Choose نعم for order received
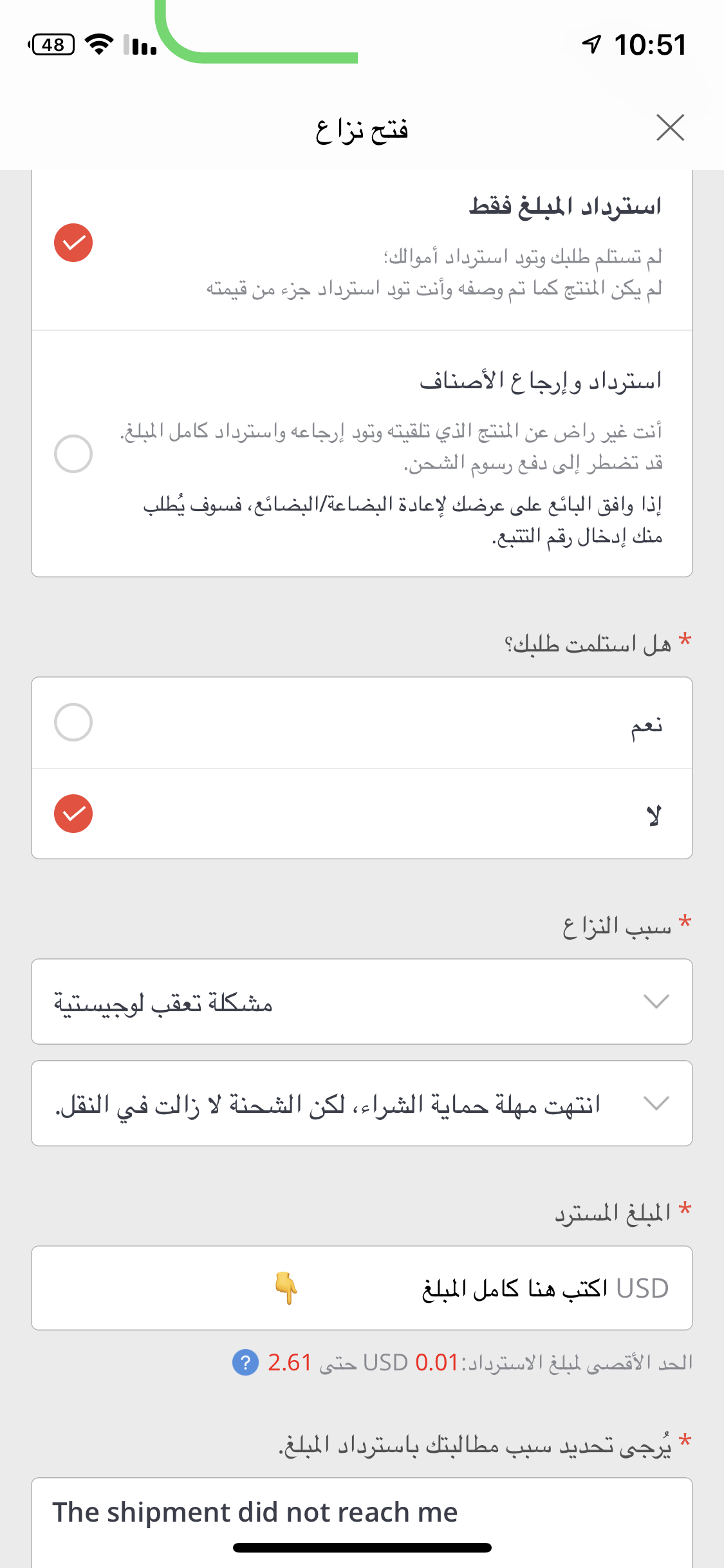 [73, 722]
